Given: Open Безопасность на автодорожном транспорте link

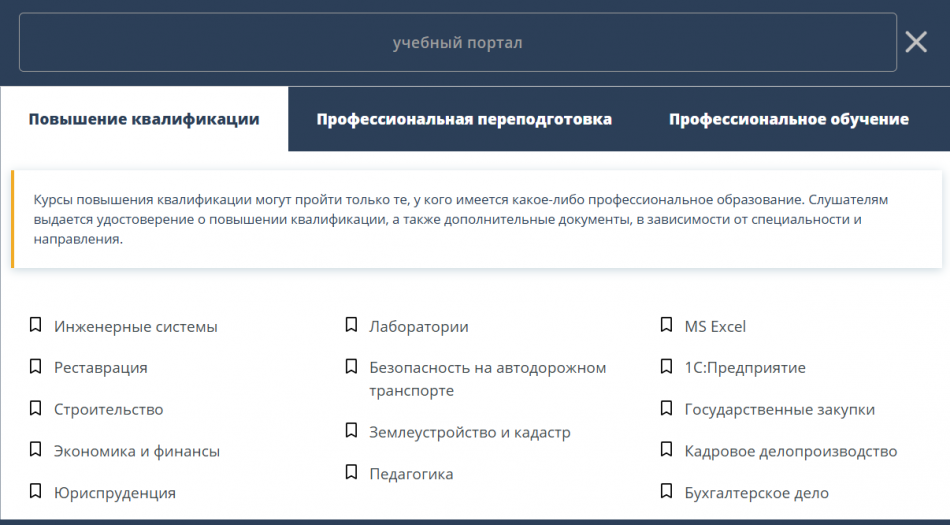Looking at the screenshot, I should (x=488, y=379).
